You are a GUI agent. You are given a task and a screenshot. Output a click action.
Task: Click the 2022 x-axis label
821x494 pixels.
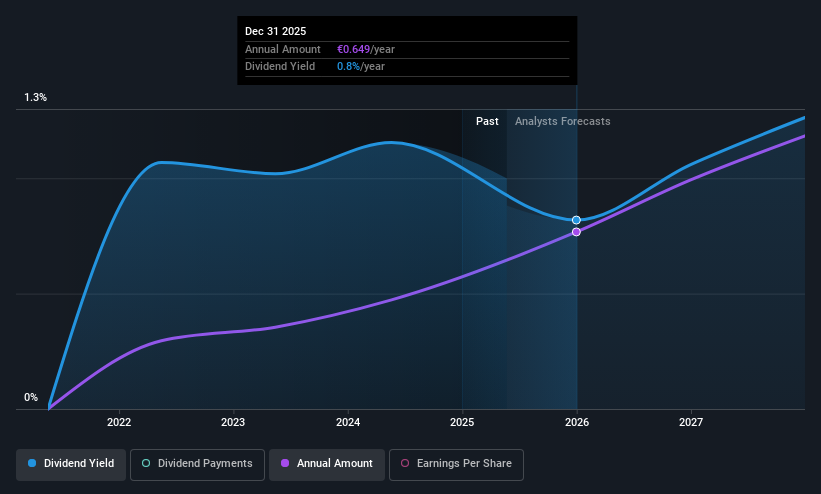point(119,422)
